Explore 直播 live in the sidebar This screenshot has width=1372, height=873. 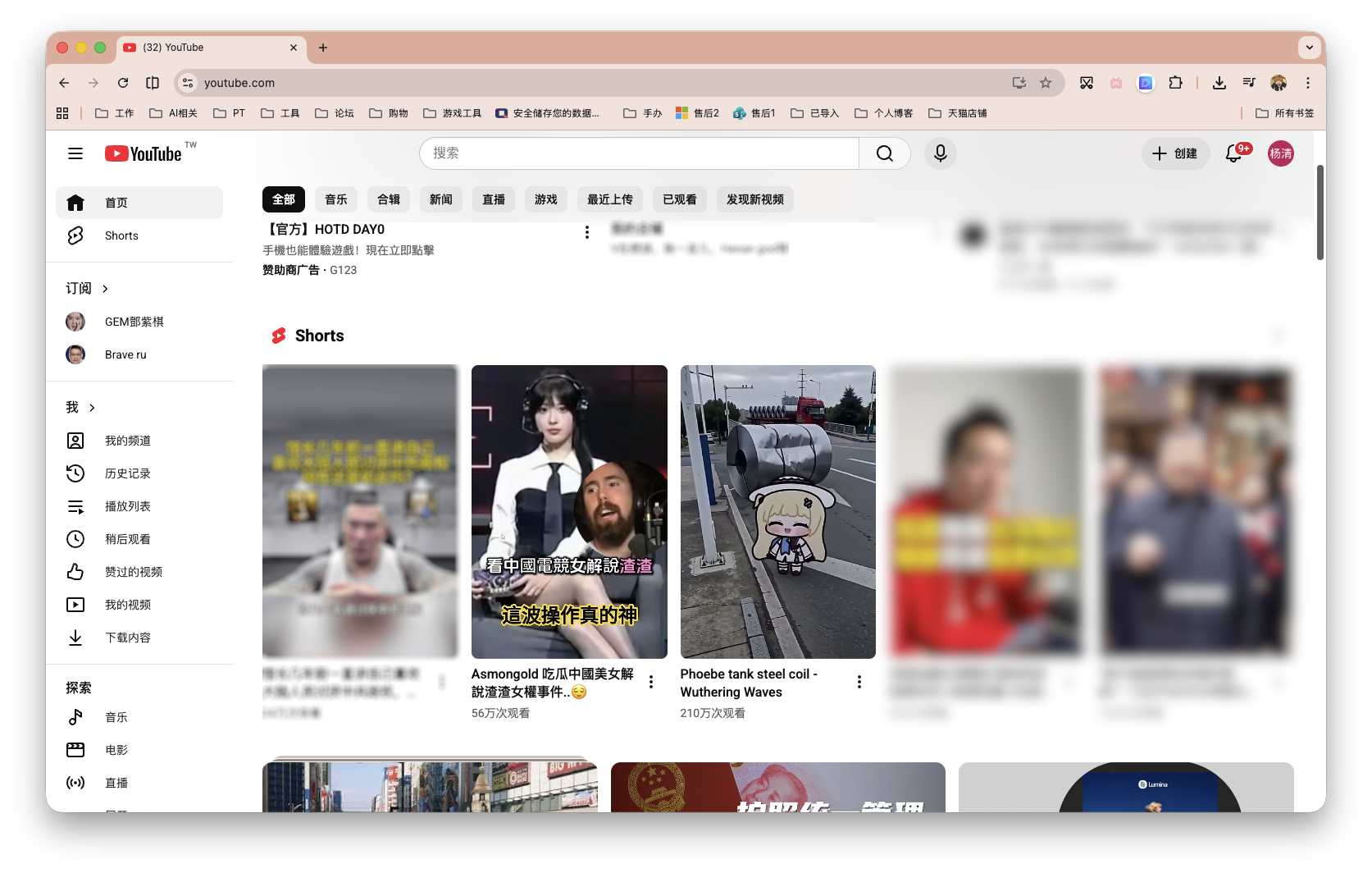(x=139, y=783)
